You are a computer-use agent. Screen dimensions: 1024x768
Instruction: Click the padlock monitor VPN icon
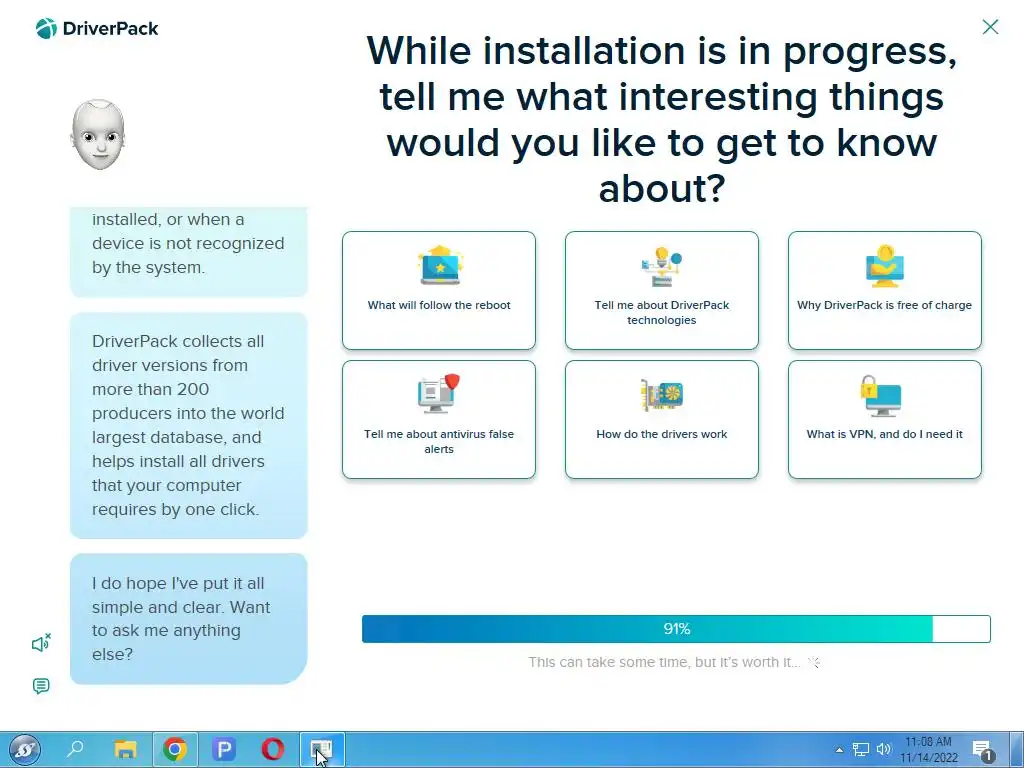tap(881, 396)
